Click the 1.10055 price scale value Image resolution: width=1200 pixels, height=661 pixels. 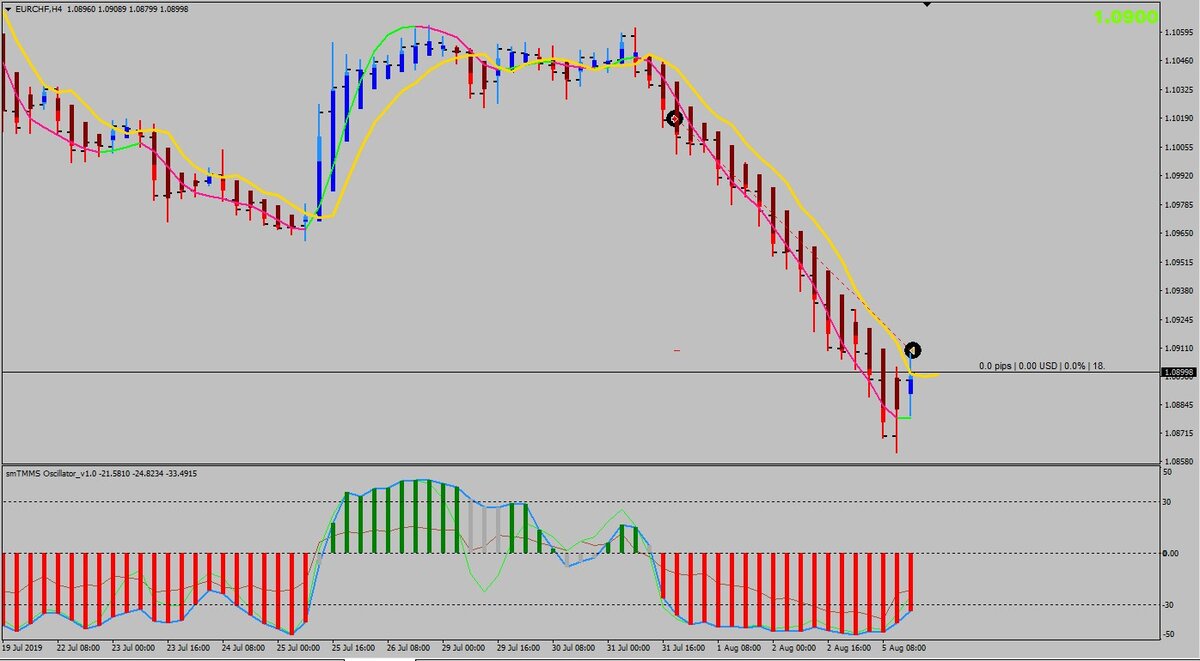pyautogui.click(x=1180, y=147)
